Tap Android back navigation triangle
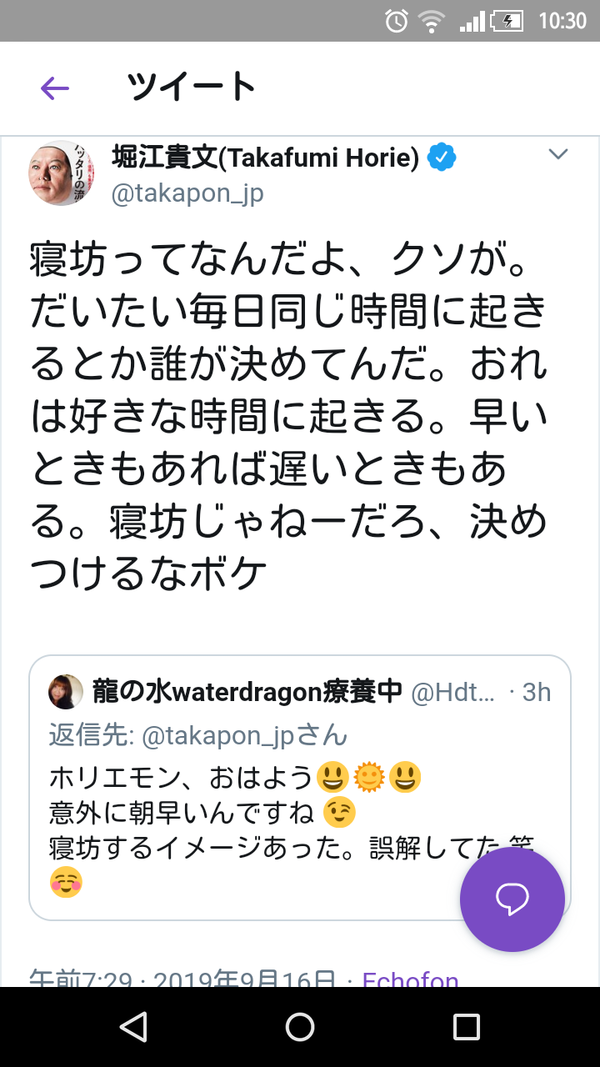This screenshot has width=600, height=1067. 133,1027
